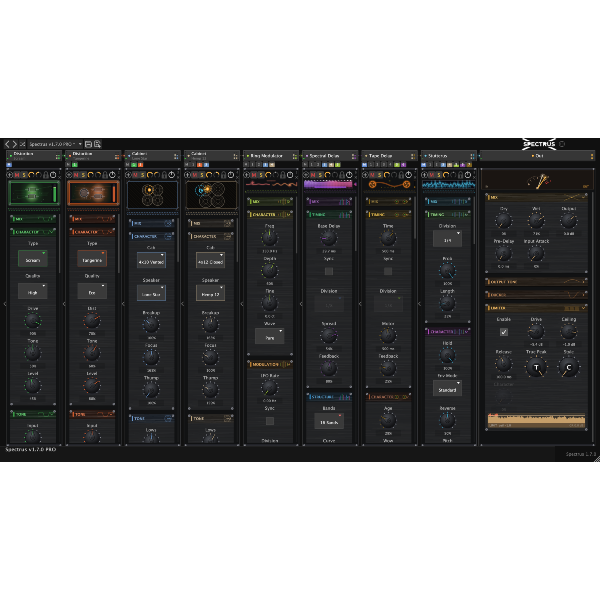Click the Style C knob button
This screenshot has height=600, width=600.
click(x=569, y=367)
